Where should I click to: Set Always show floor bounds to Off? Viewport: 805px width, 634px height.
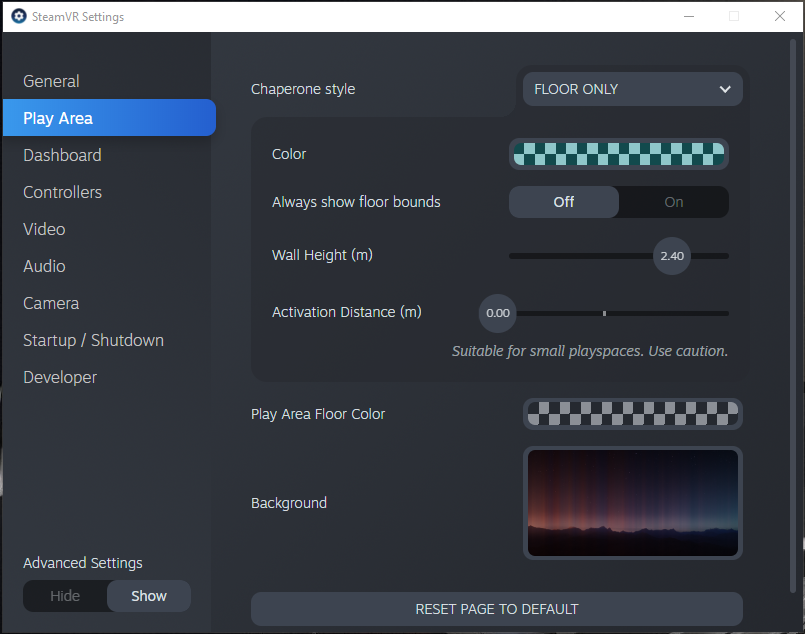click(x=564, y=202)
